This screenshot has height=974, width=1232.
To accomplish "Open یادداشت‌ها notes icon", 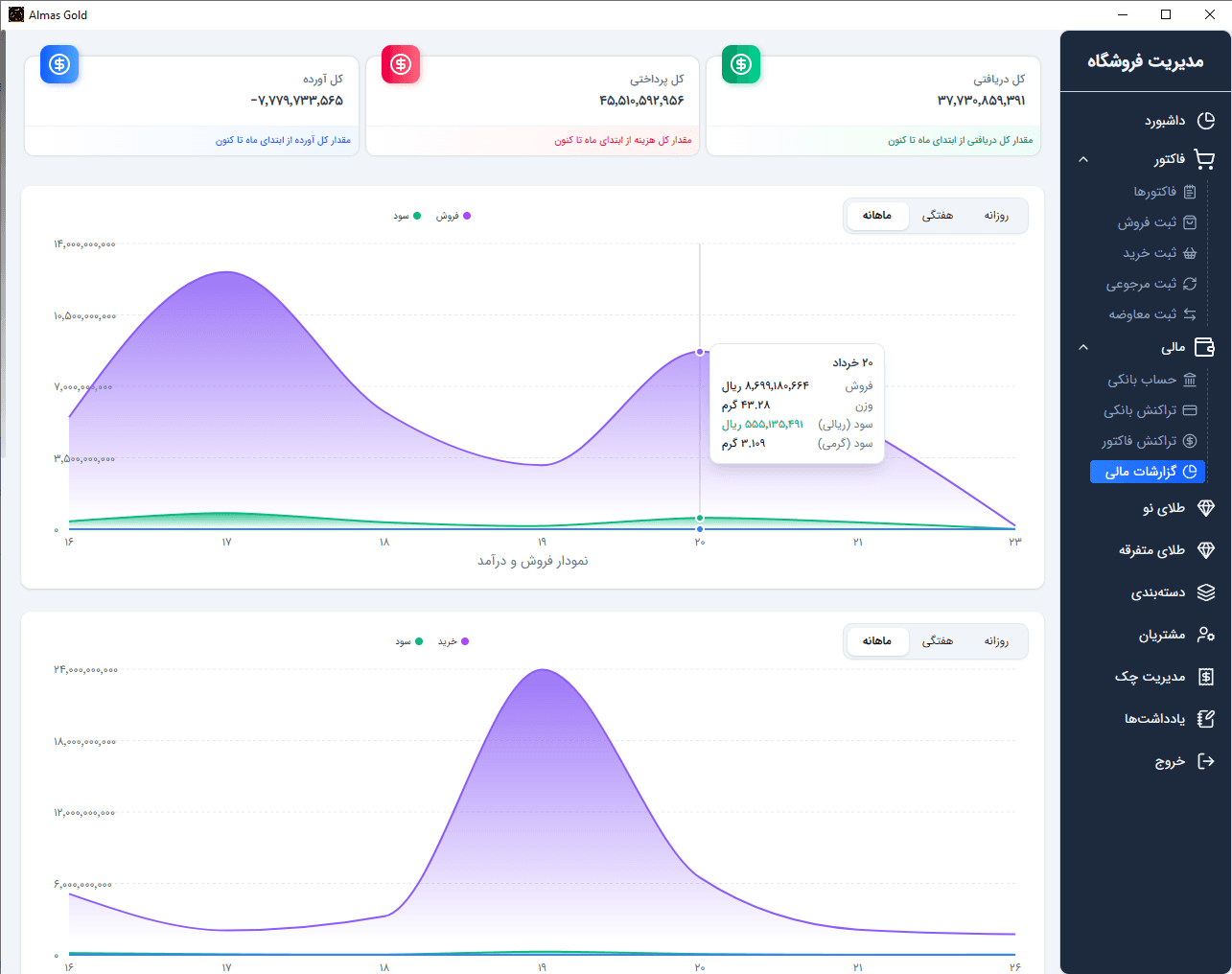I will [1206, 719].
